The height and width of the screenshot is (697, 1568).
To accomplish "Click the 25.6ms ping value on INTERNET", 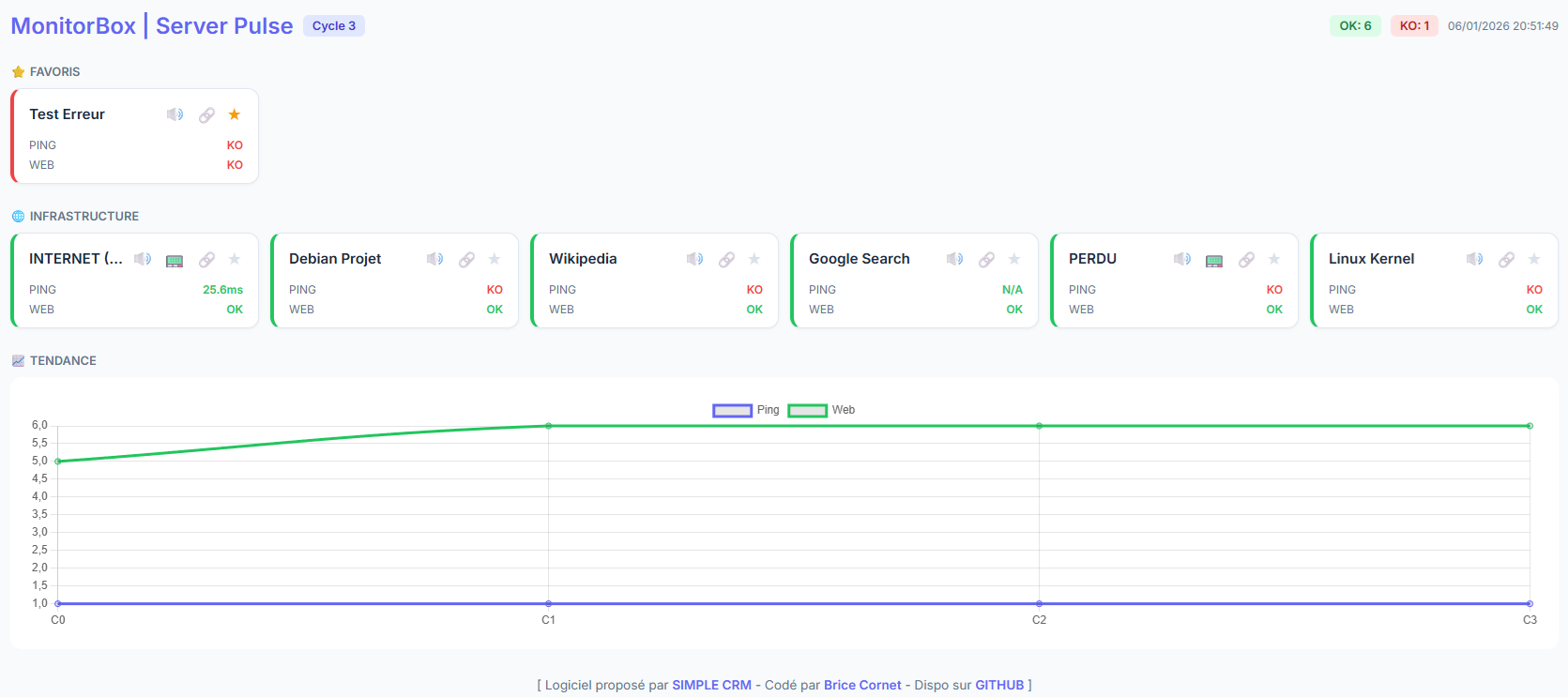I will (222, 290).
